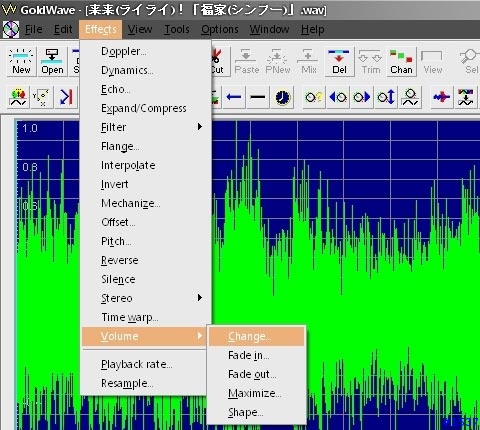Click the Trim toolbar button
Screen dimensions: 480x430
tap(371, 62)
